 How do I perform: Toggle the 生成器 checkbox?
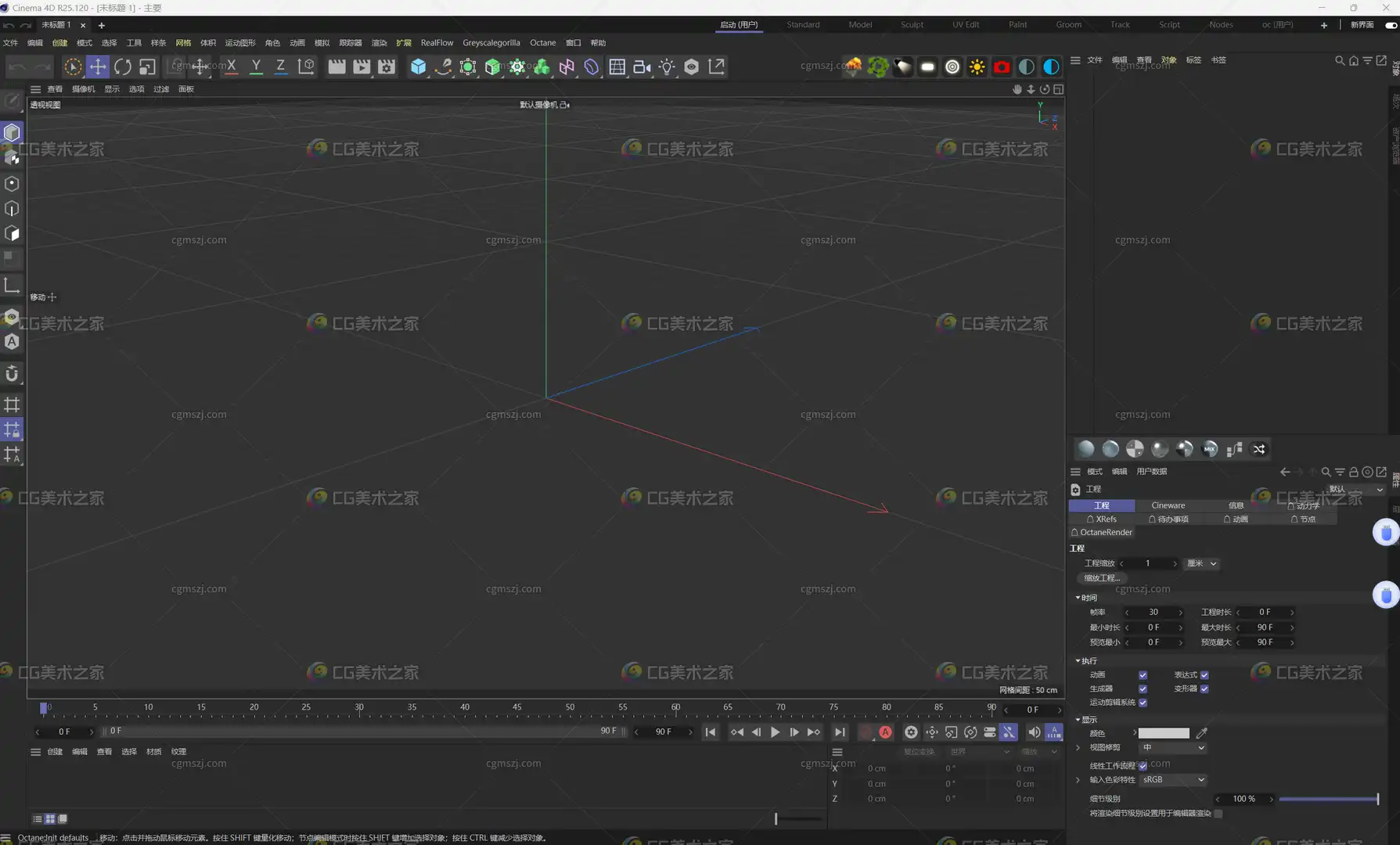click(x=1143, y=689)
